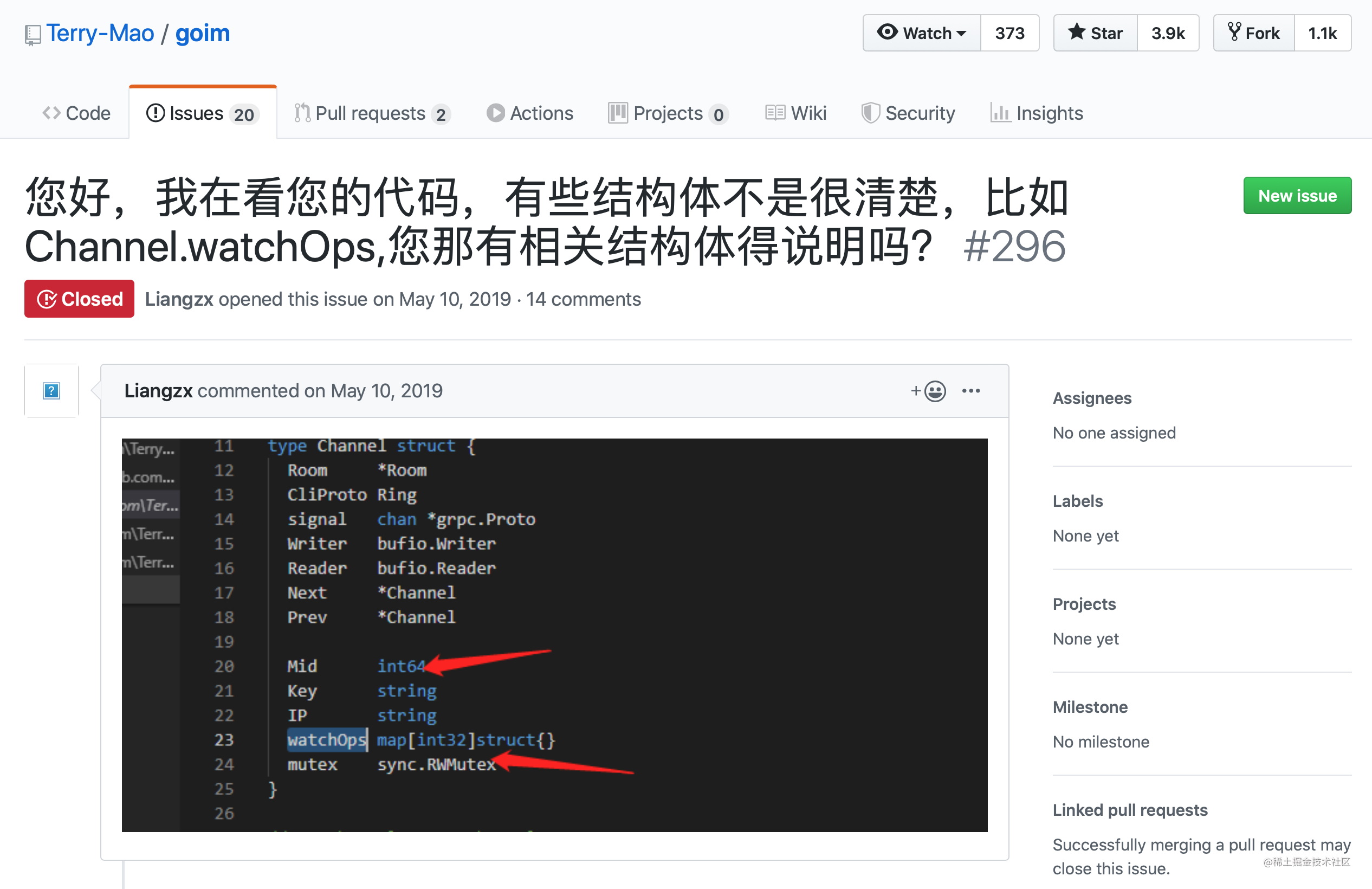Click the red Closed status badge
This screenshot has height=889, width=1372.
(79, 299)
